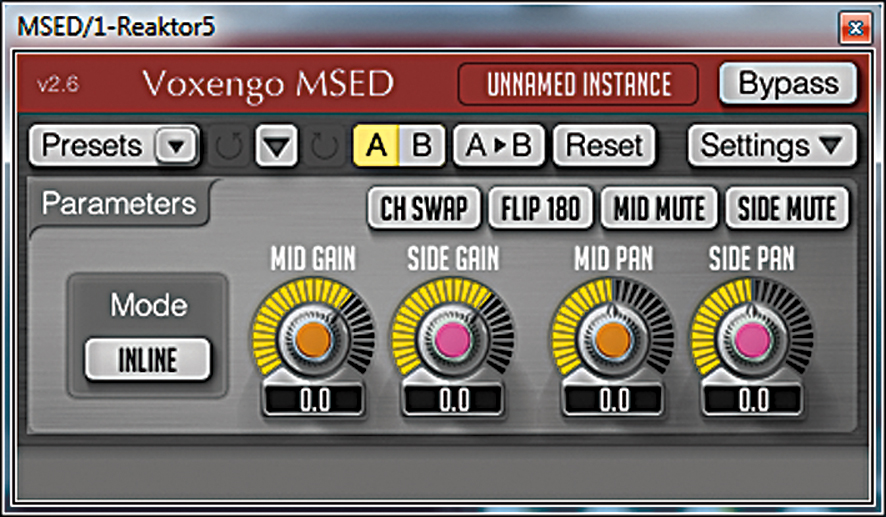Open the INLINE mode selector
Screen dimensions: 886x517
[147, 360]
